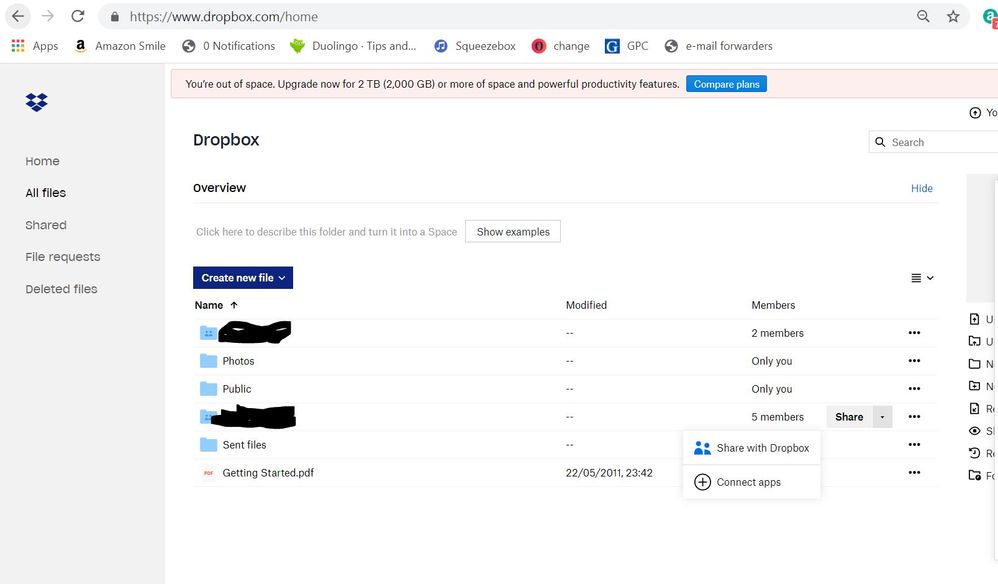Choose Connect apps from the menu

(x=752, y=482)
